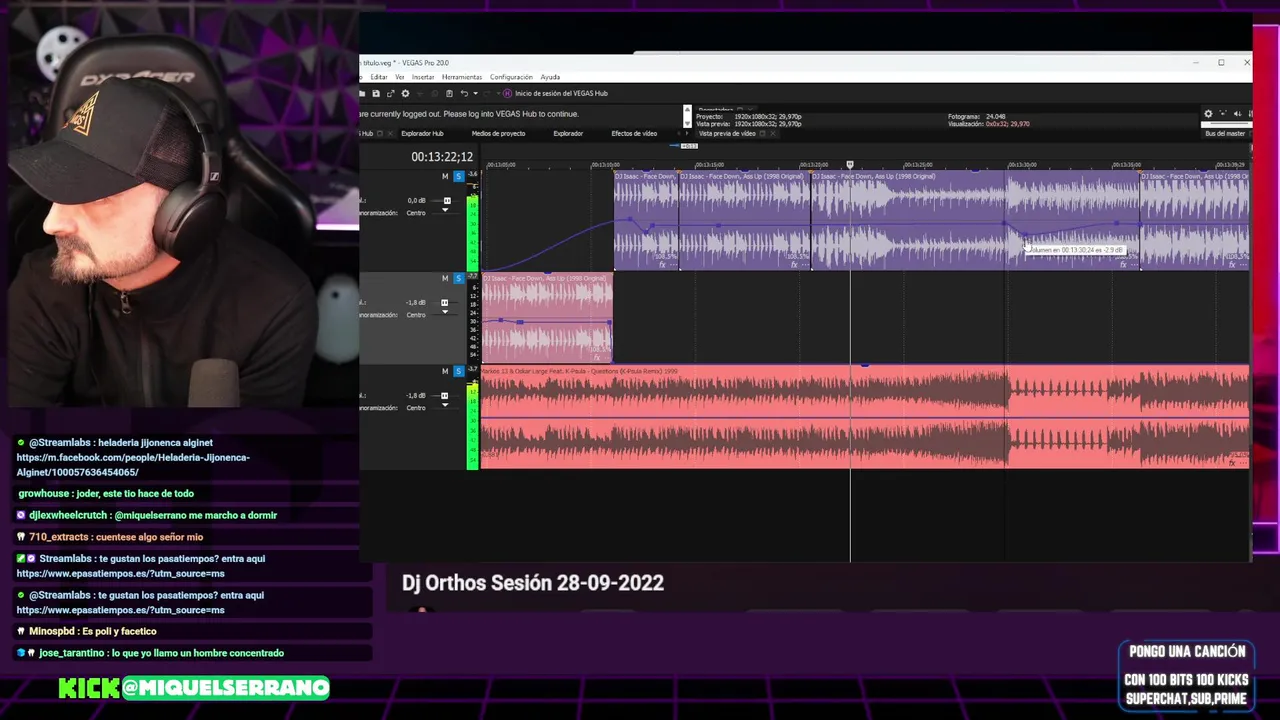Click the 00:13:30;00 ruler time label
This screenshot has height=720, width=1280.
[1022, 164]
